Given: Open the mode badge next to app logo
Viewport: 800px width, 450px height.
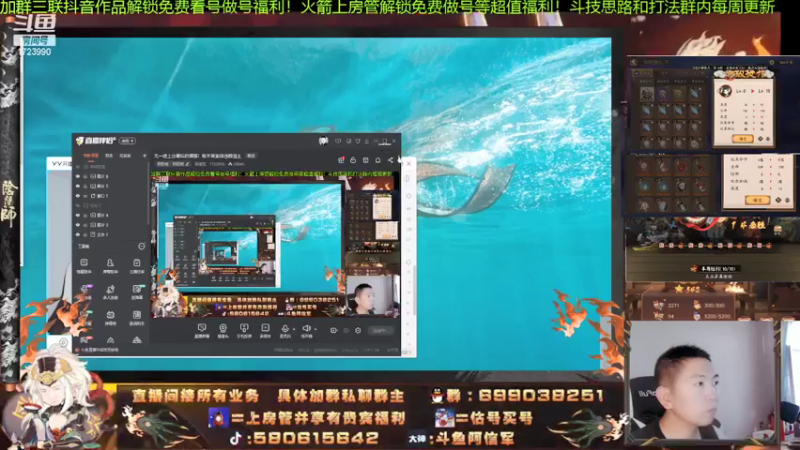Looking at the screenshot, I should coord(127,141).
